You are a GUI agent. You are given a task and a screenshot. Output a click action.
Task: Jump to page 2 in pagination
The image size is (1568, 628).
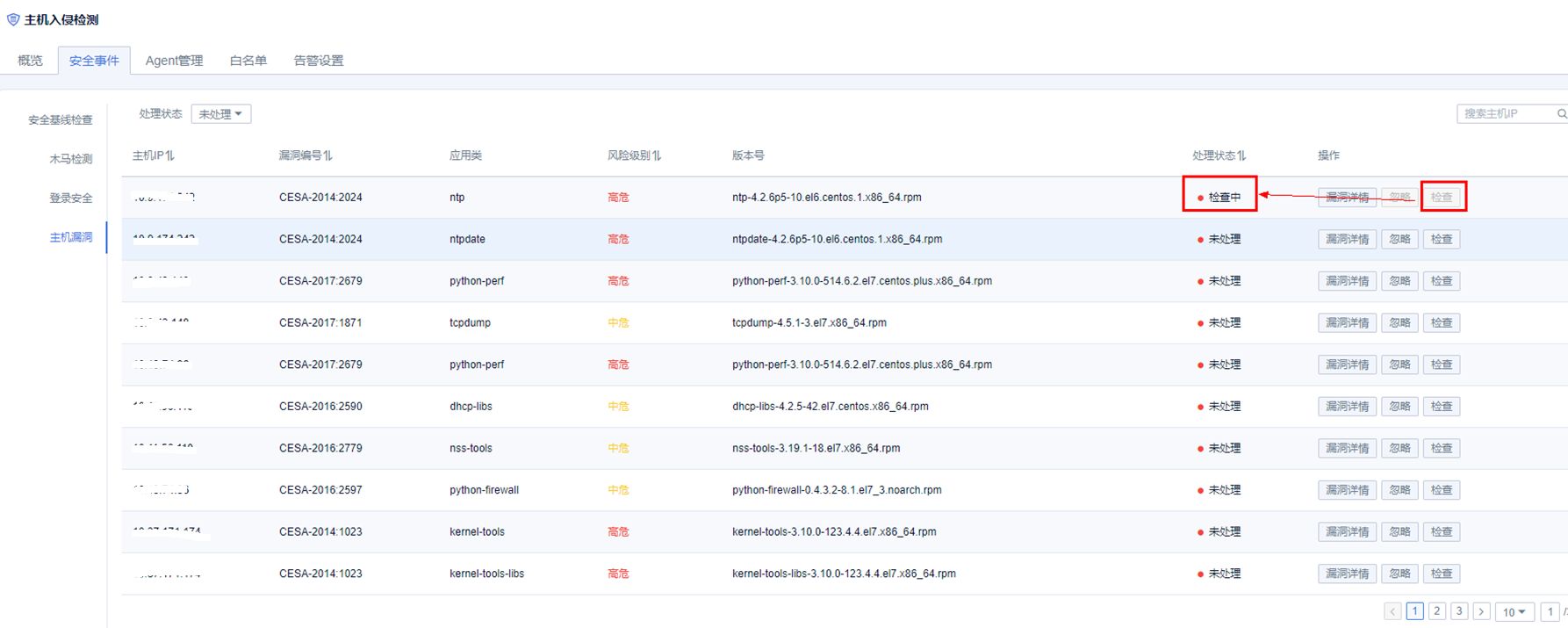pos(1437,611)
